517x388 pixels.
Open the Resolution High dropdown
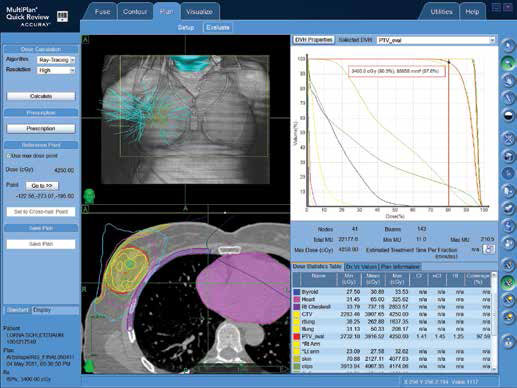coord(56,70)
